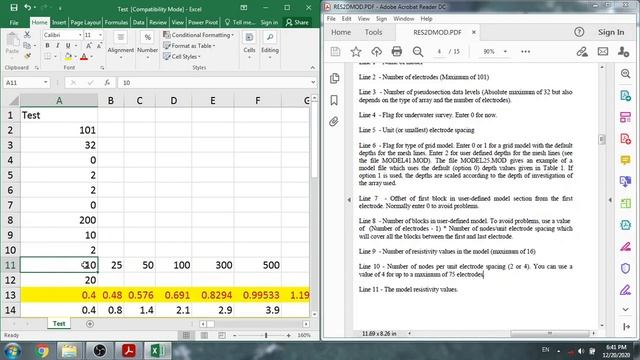Open the Windows Start menu

(x=13, y=351)
